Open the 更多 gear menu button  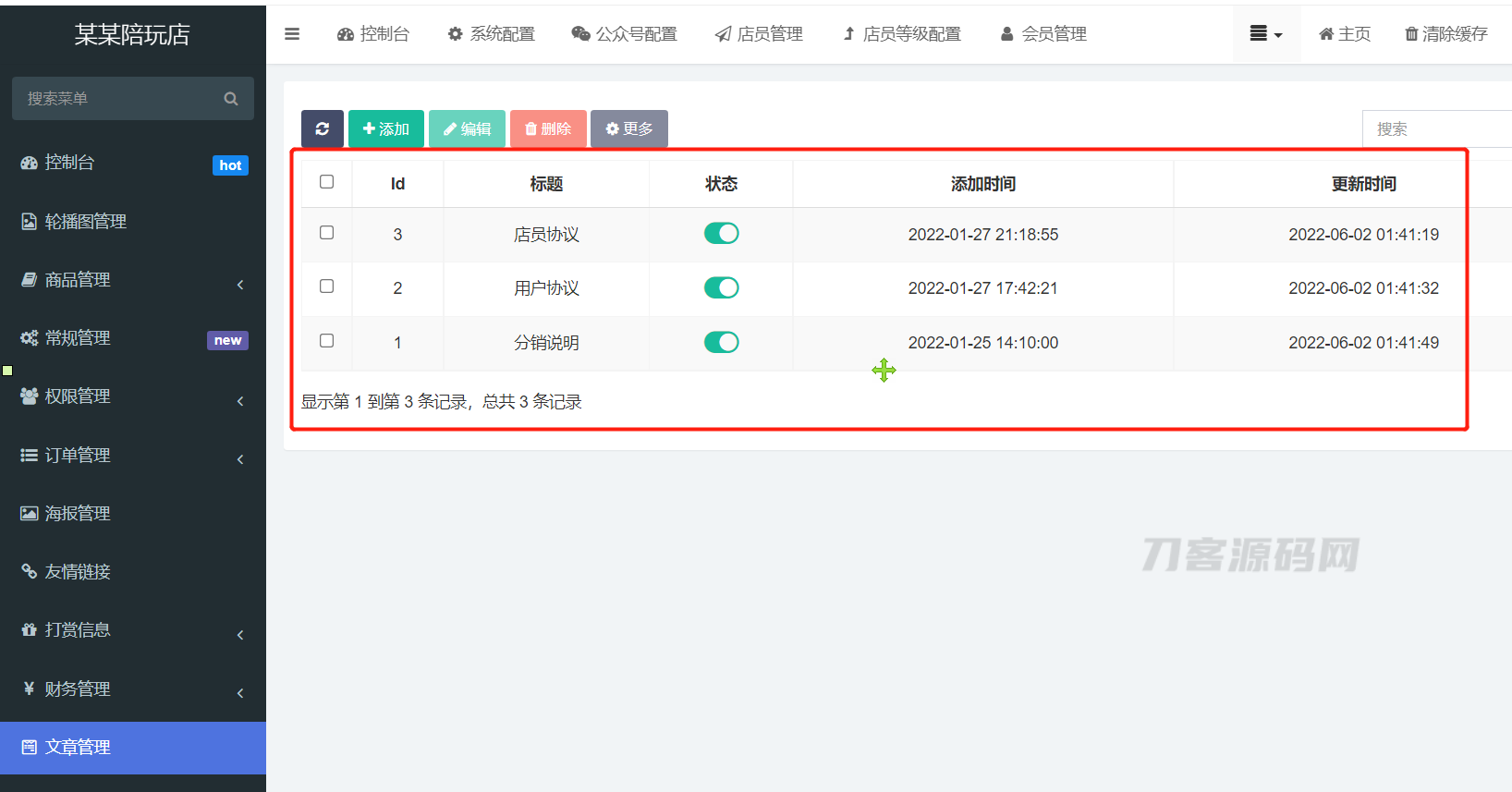[628, 128]
